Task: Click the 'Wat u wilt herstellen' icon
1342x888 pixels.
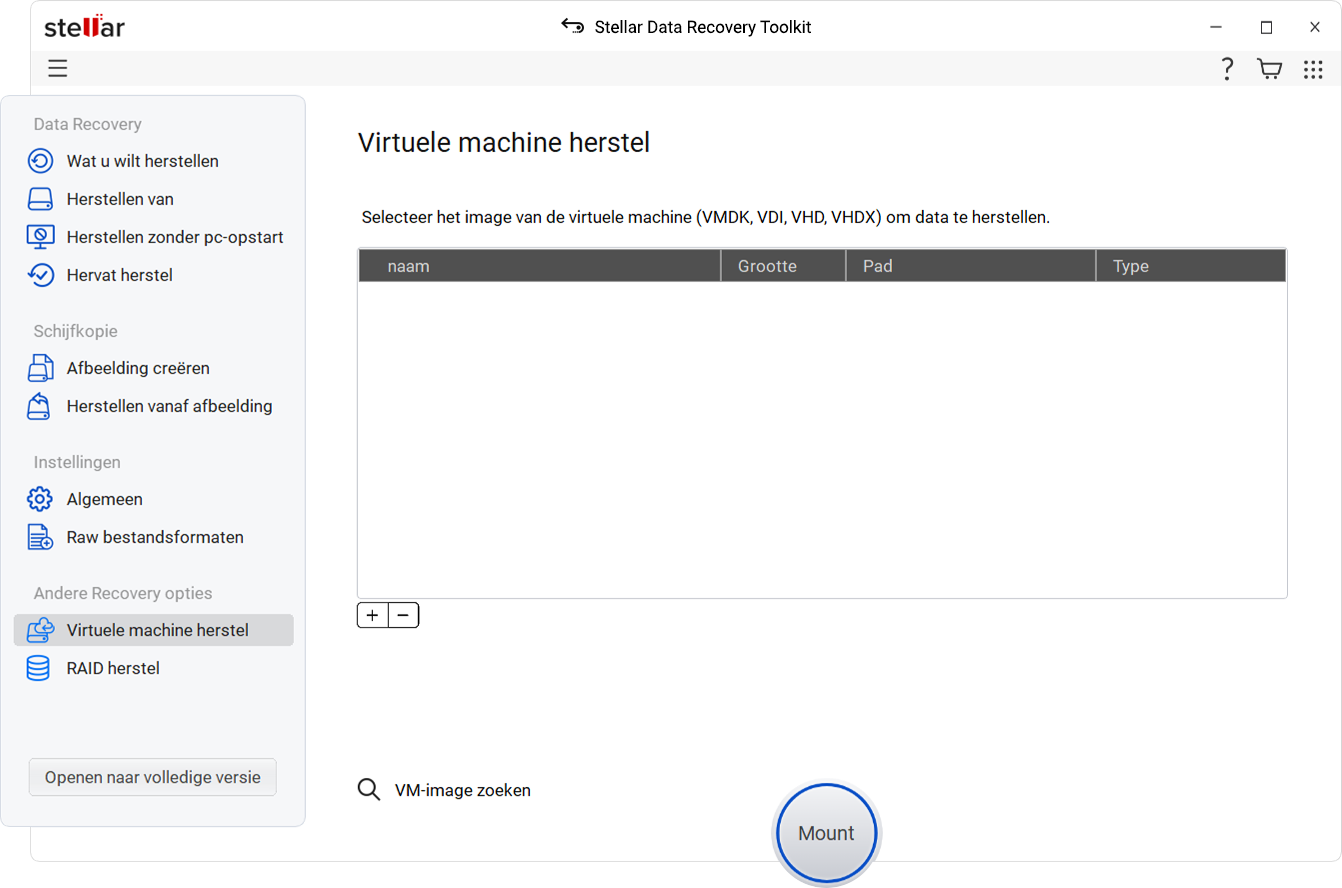Action: tap(40, 161)
